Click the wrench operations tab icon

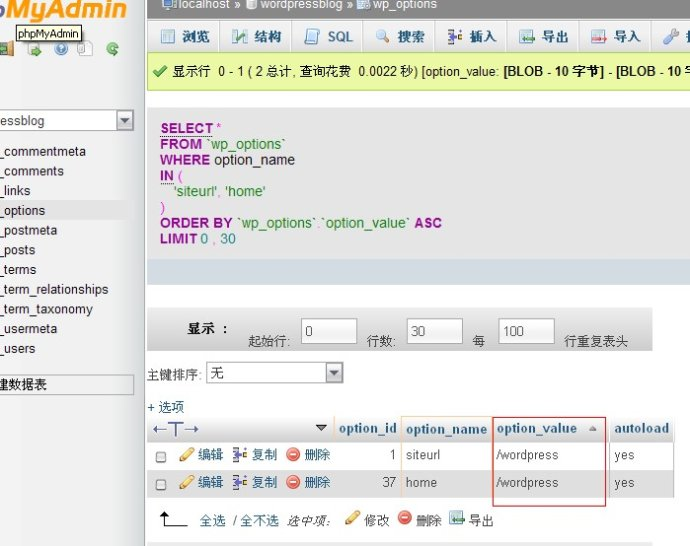click(x=670, y=37)
